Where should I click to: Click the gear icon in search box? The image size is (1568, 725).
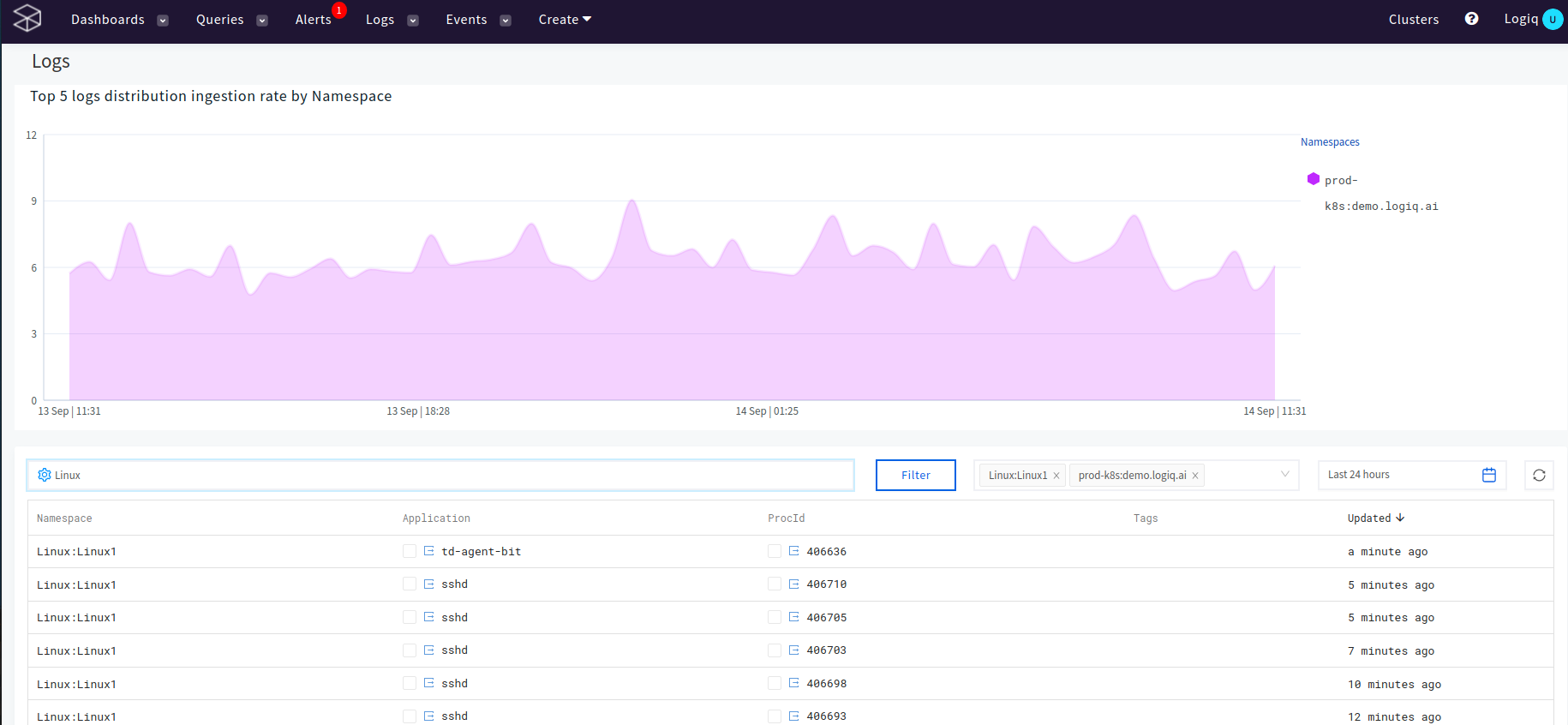click(45, 475)
